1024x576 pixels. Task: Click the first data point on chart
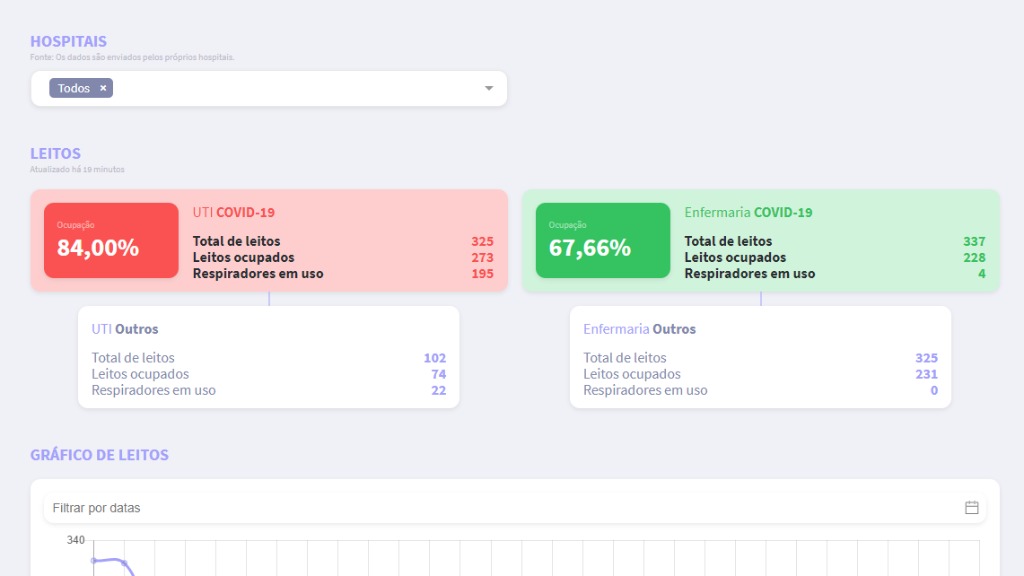tap(94, 560)
